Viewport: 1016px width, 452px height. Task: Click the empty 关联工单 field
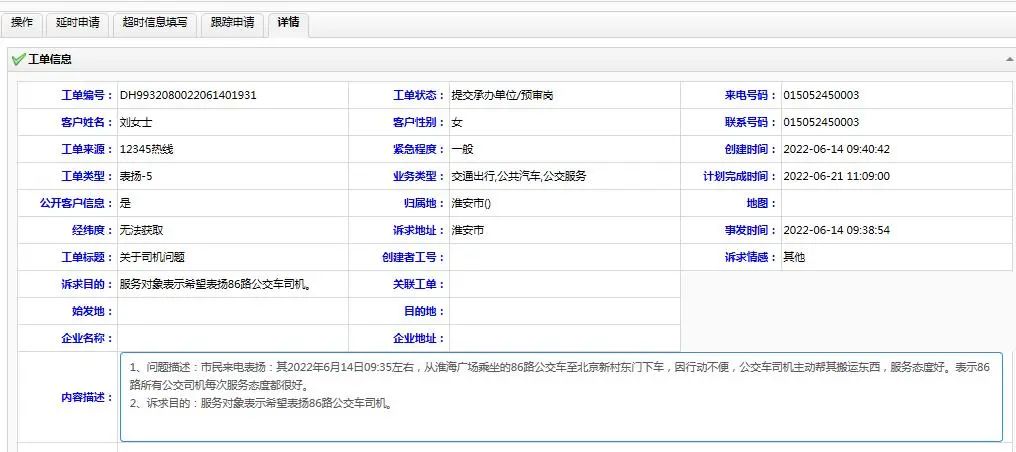coord(564,284)
